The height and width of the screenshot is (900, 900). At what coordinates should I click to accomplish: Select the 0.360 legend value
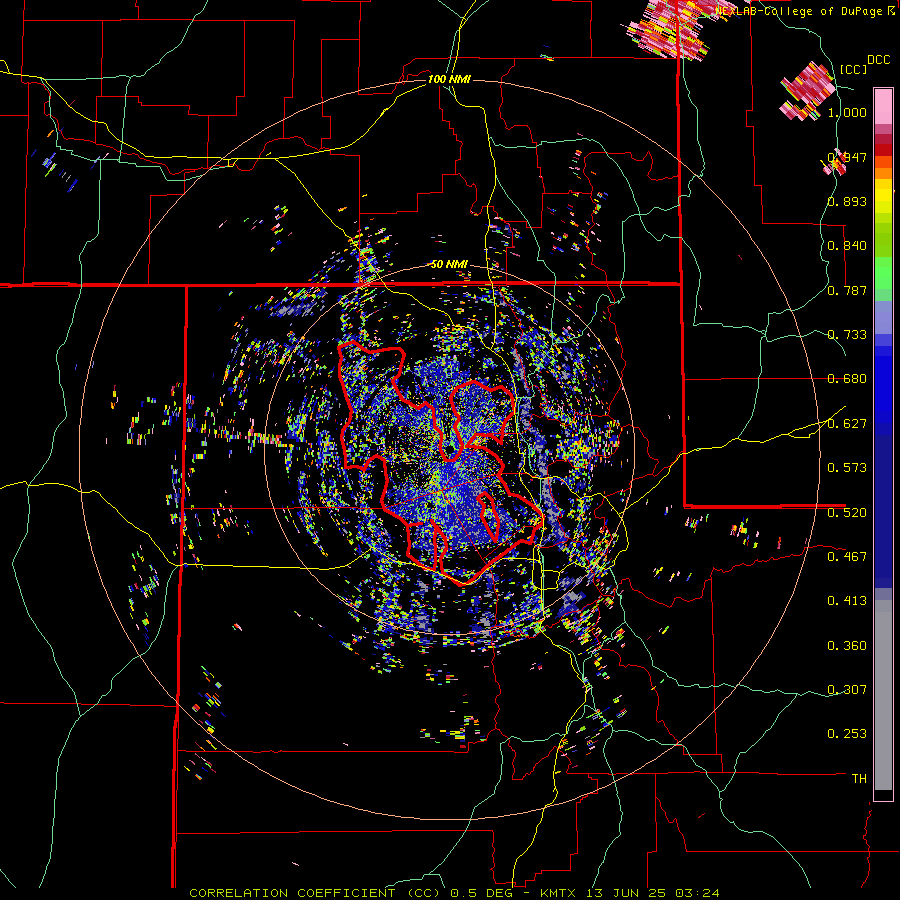tap(847, 646)
